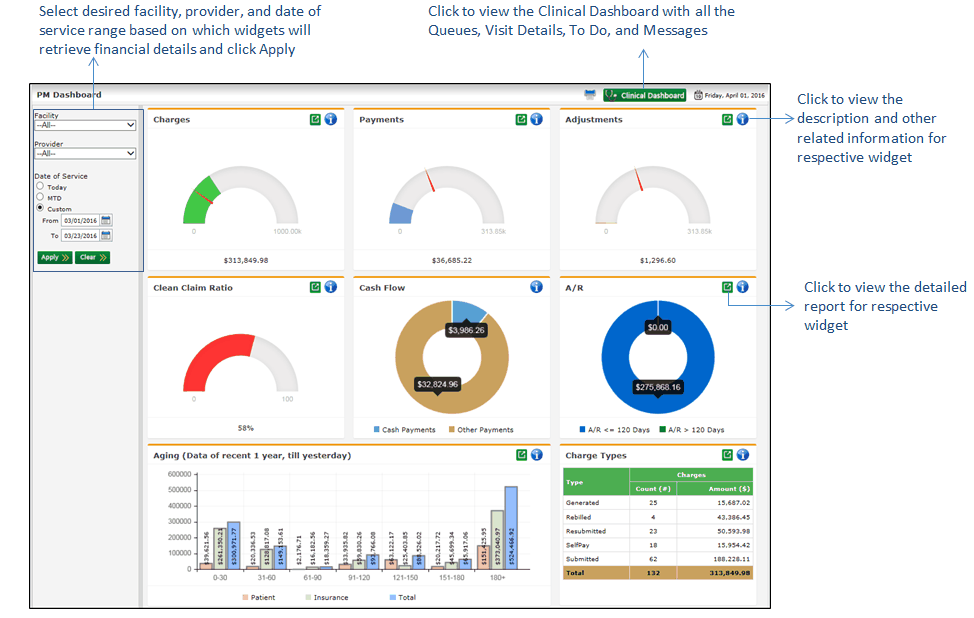Clear the filter selections
974x618 pixels.
click(93, 257)
